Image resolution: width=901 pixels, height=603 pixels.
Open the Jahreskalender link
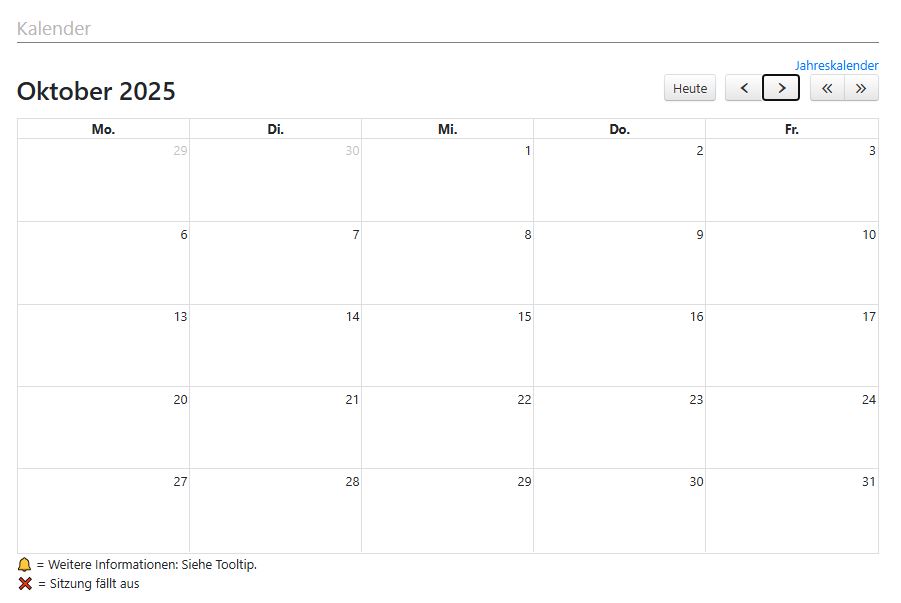[836, 66]
